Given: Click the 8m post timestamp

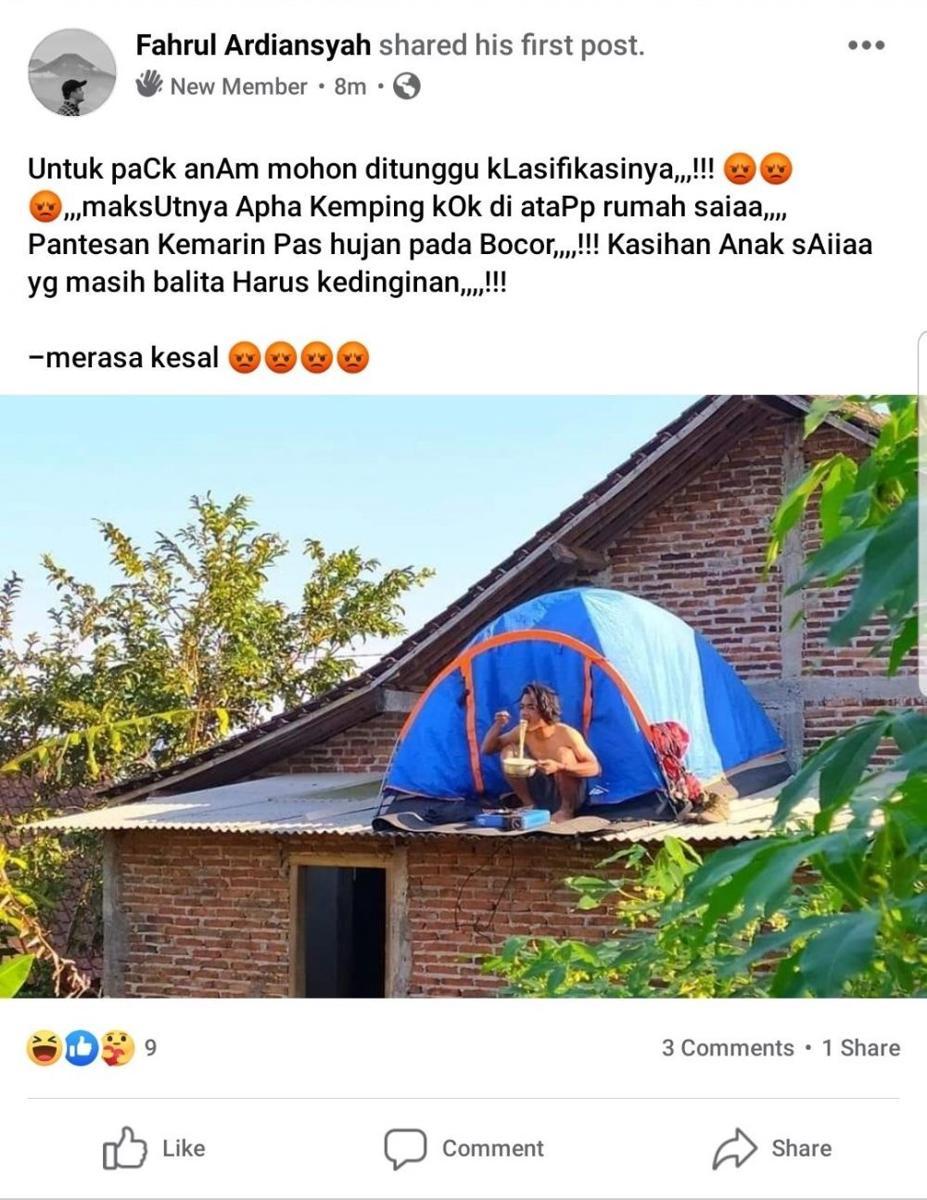Looking at the screenshot, I should click(350, 87).
